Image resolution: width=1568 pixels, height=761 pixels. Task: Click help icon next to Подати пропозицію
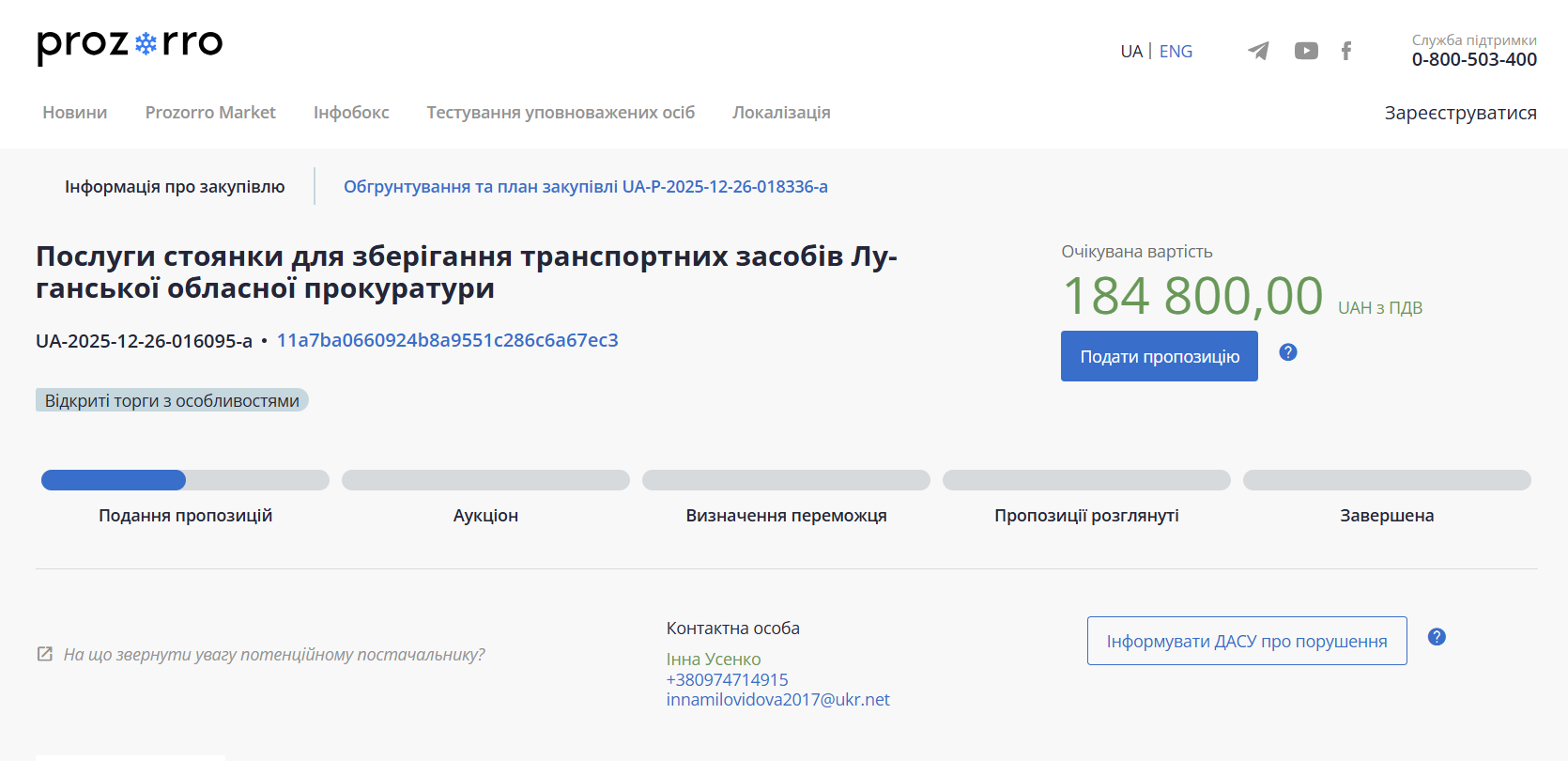click(x=1287, y=352)
